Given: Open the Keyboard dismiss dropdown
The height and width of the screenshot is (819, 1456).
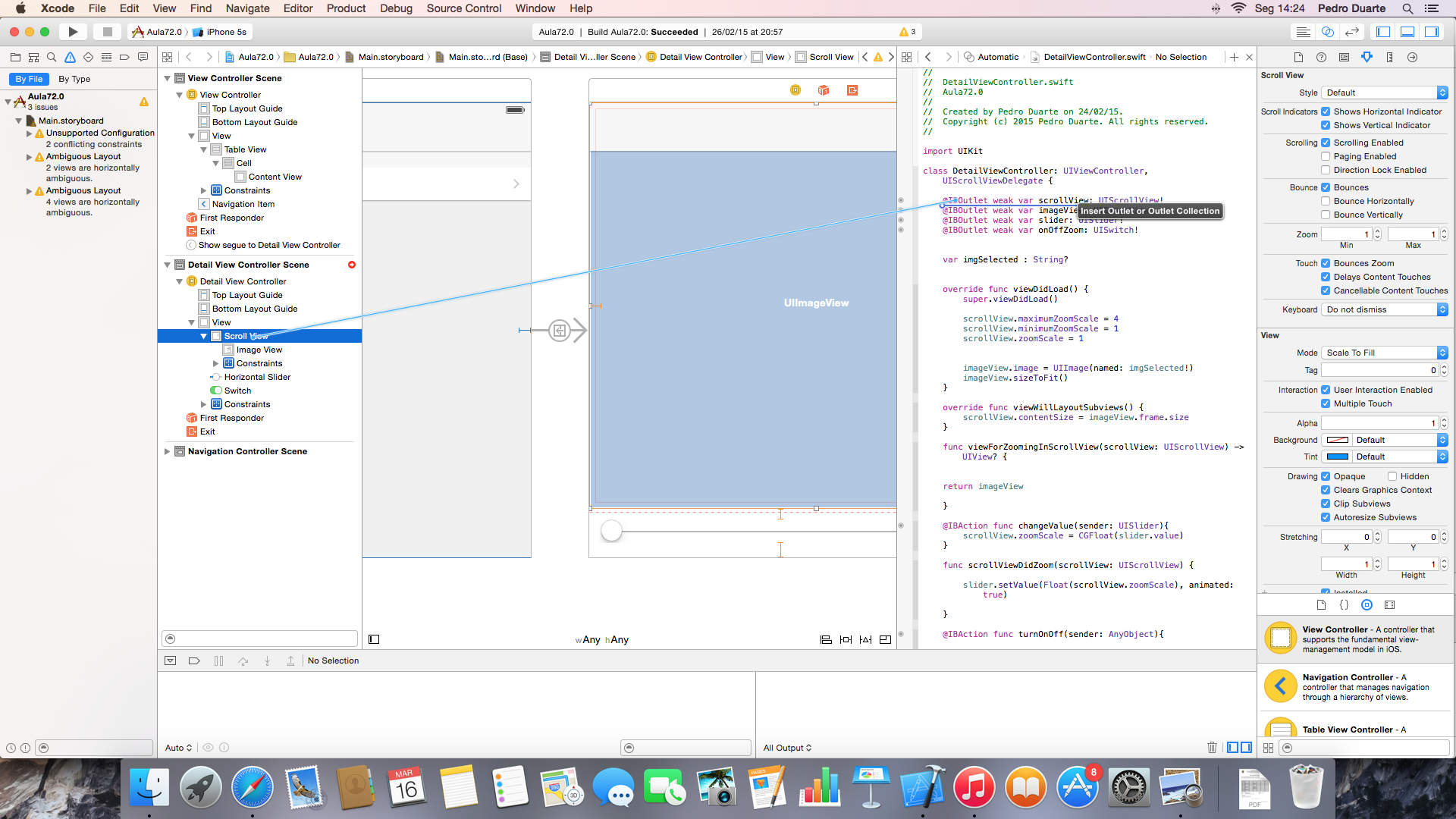Looking at the screenshot, I should click(x=1385, y=309).
